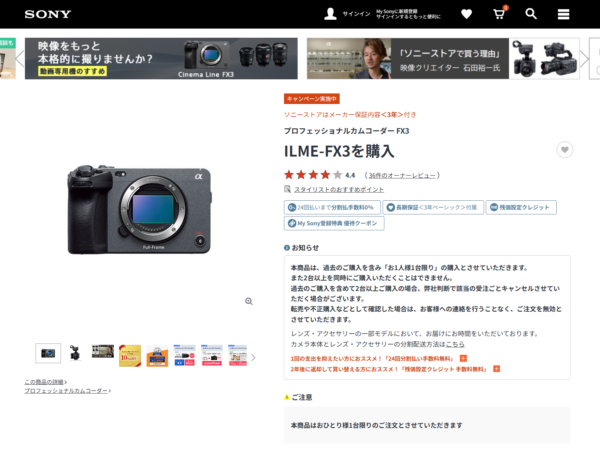Click 長期保証<3年ベーシック>付属 badge

[x=433, y=207]
